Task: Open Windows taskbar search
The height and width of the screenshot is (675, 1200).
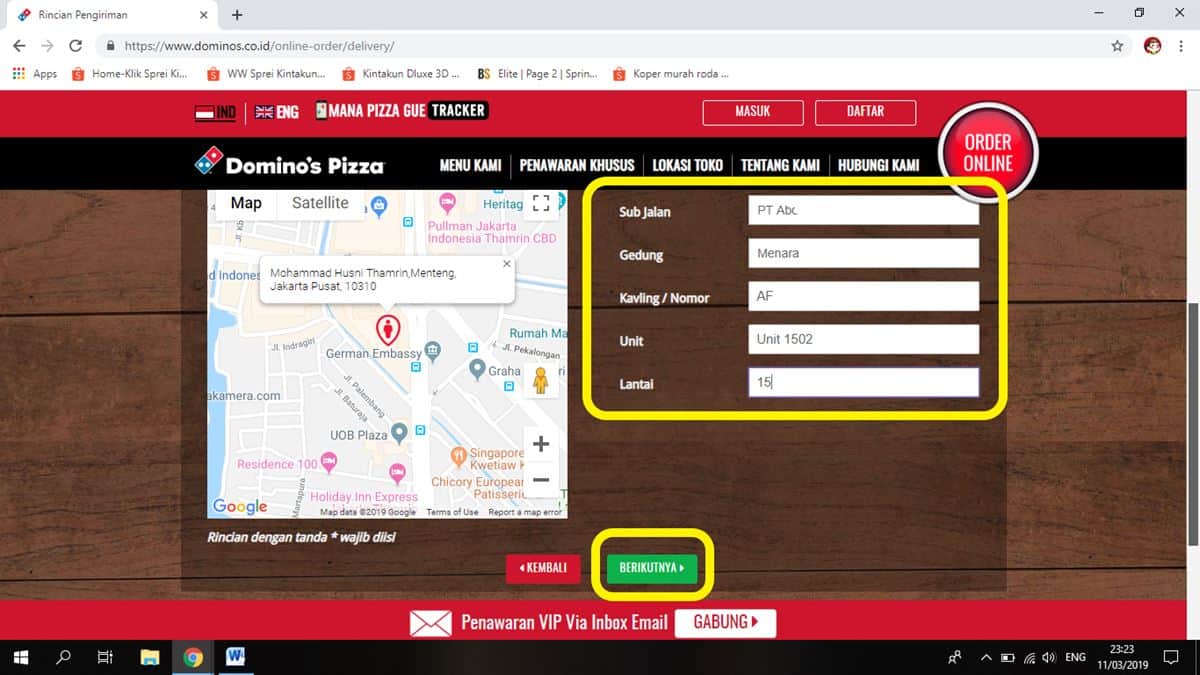Action: click(63, 657)
